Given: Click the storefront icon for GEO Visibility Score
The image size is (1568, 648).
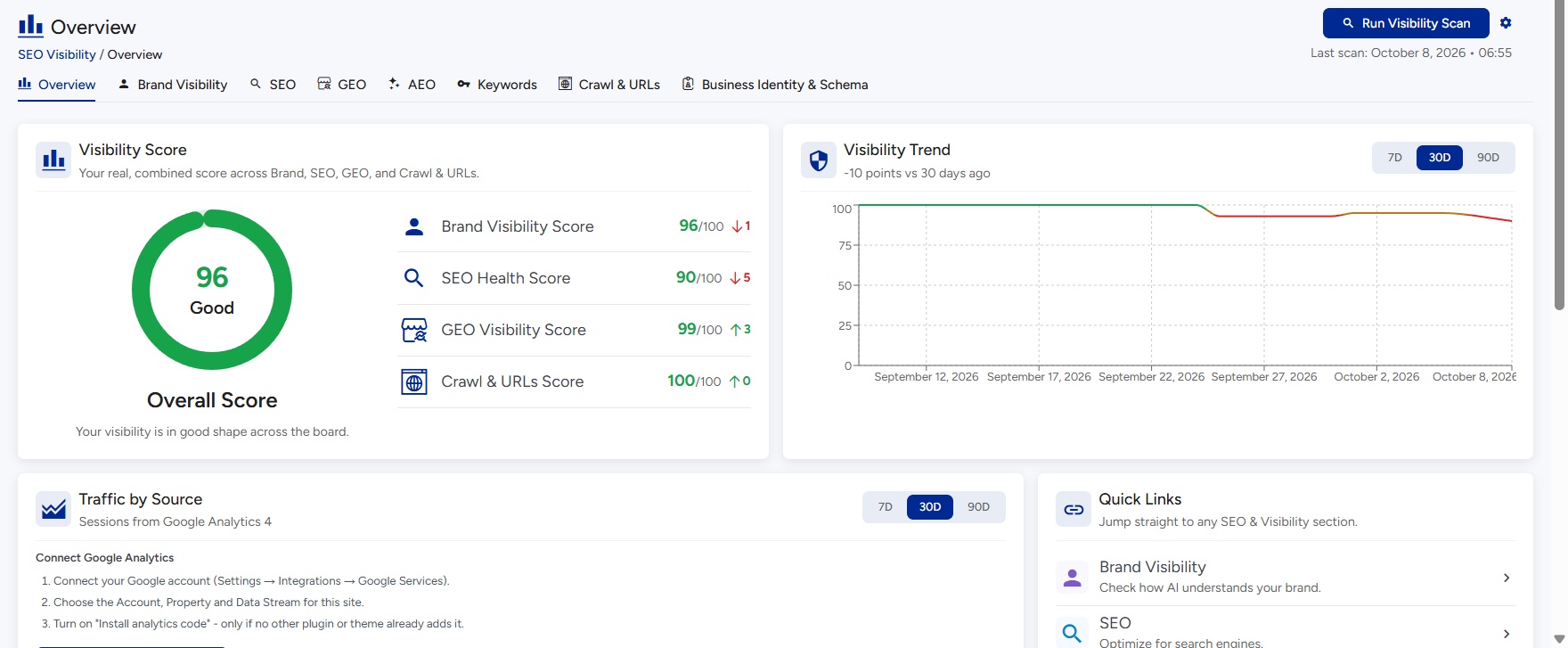Looking at the screenshot, I should (x=414, y=330).
